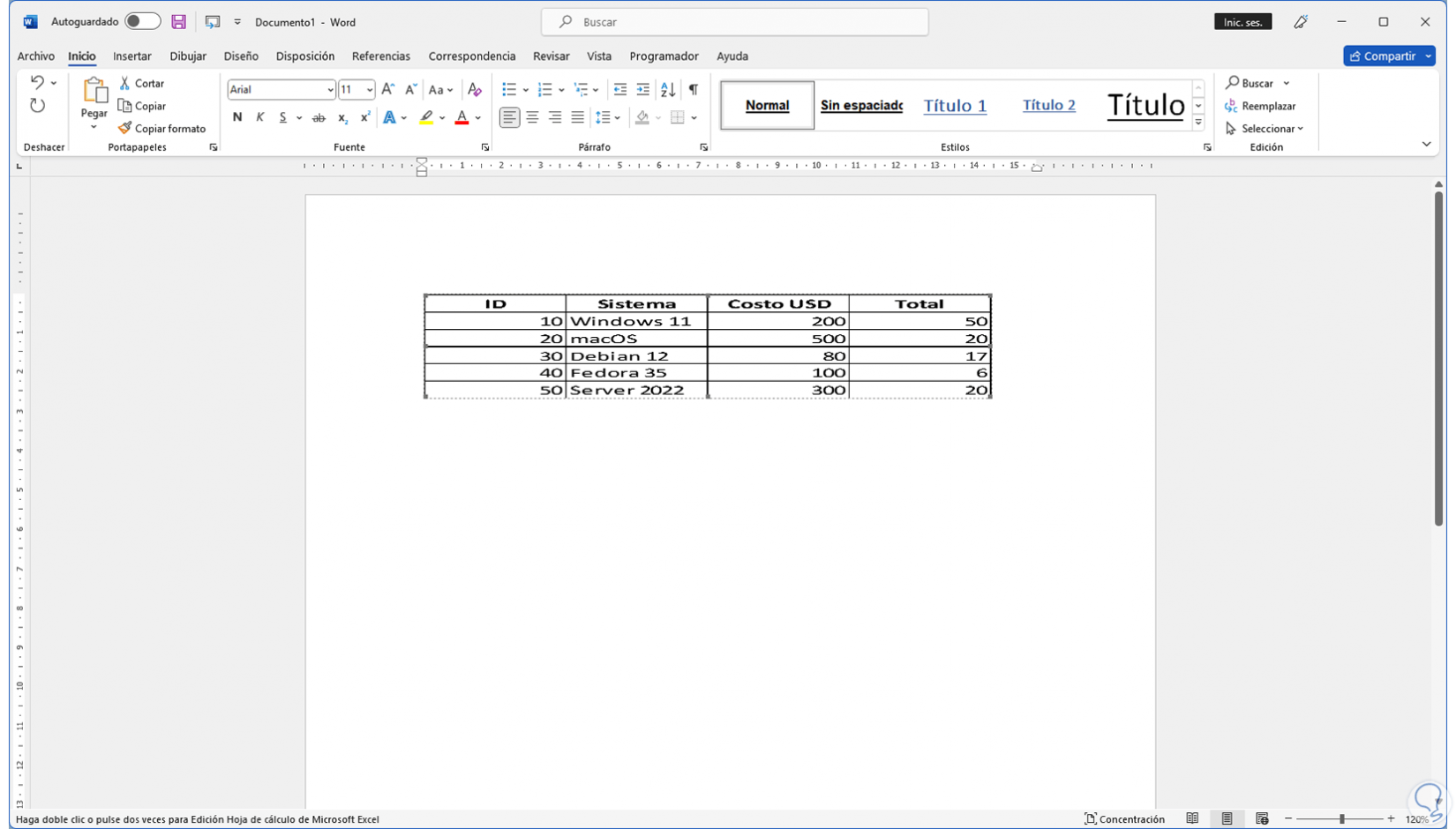Switch to the Diseño tab
This screenshot has height=829, width=1456.
[x=241, y=56]
